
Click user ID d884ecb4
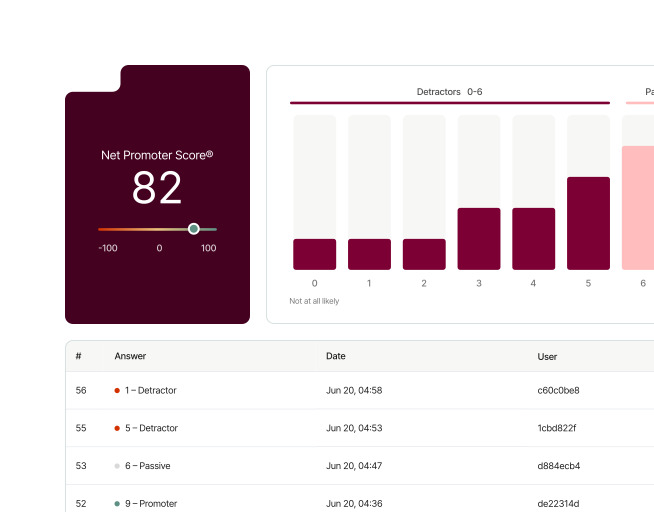pos(558,466)
